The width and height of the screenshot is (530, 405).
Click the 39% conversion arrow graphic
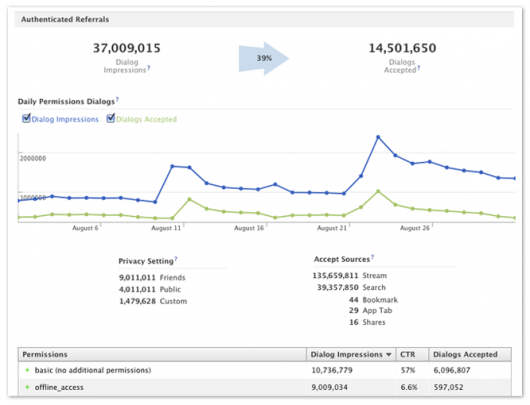click(264, 58)
